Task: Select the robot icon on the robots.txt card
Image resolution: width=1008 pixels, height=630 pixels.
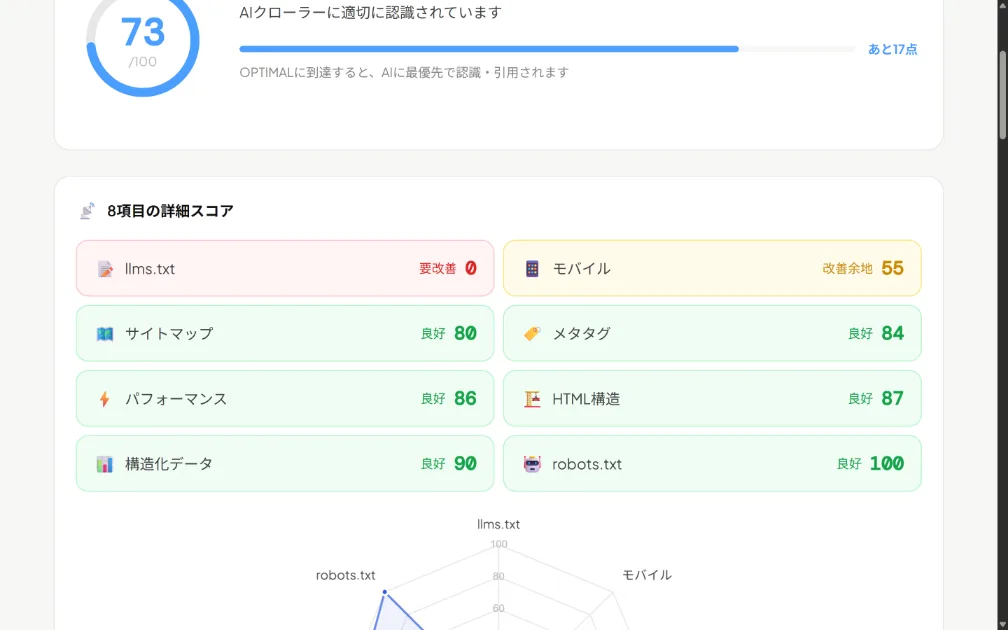Action: click(530, 463)
